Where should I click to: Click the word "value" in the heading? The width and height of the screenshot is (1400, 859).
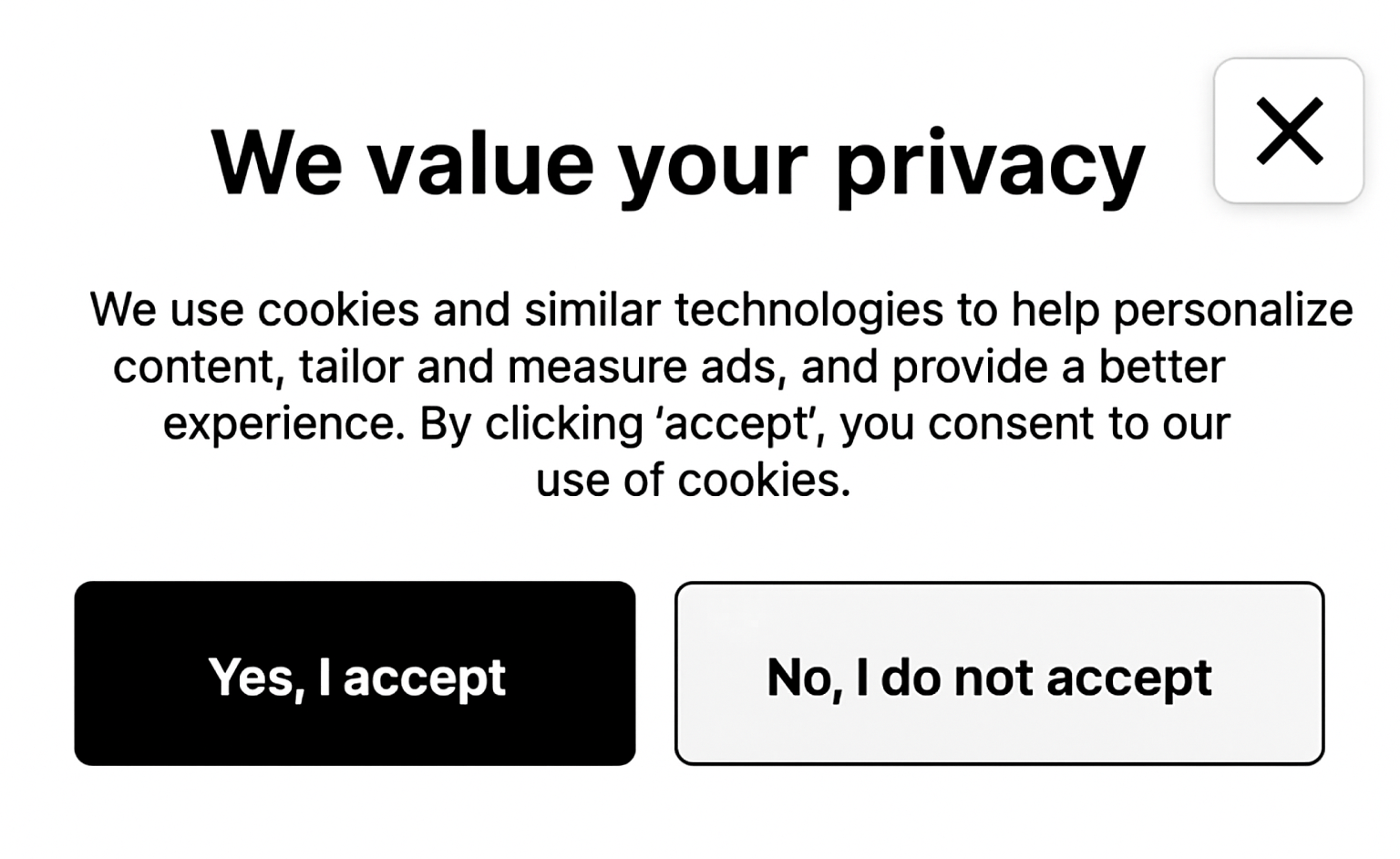pyautogui.click(x=479, y=164)
